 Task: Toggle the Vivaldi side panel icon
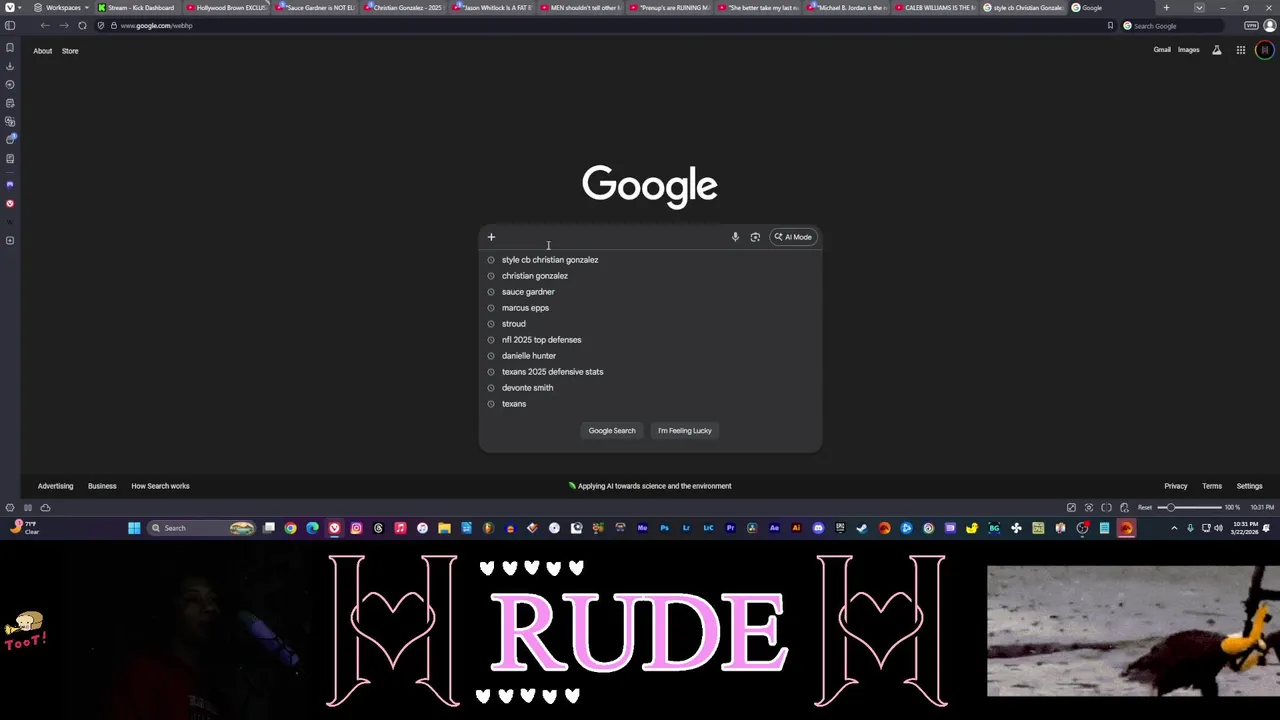click(x=10, y=25)
